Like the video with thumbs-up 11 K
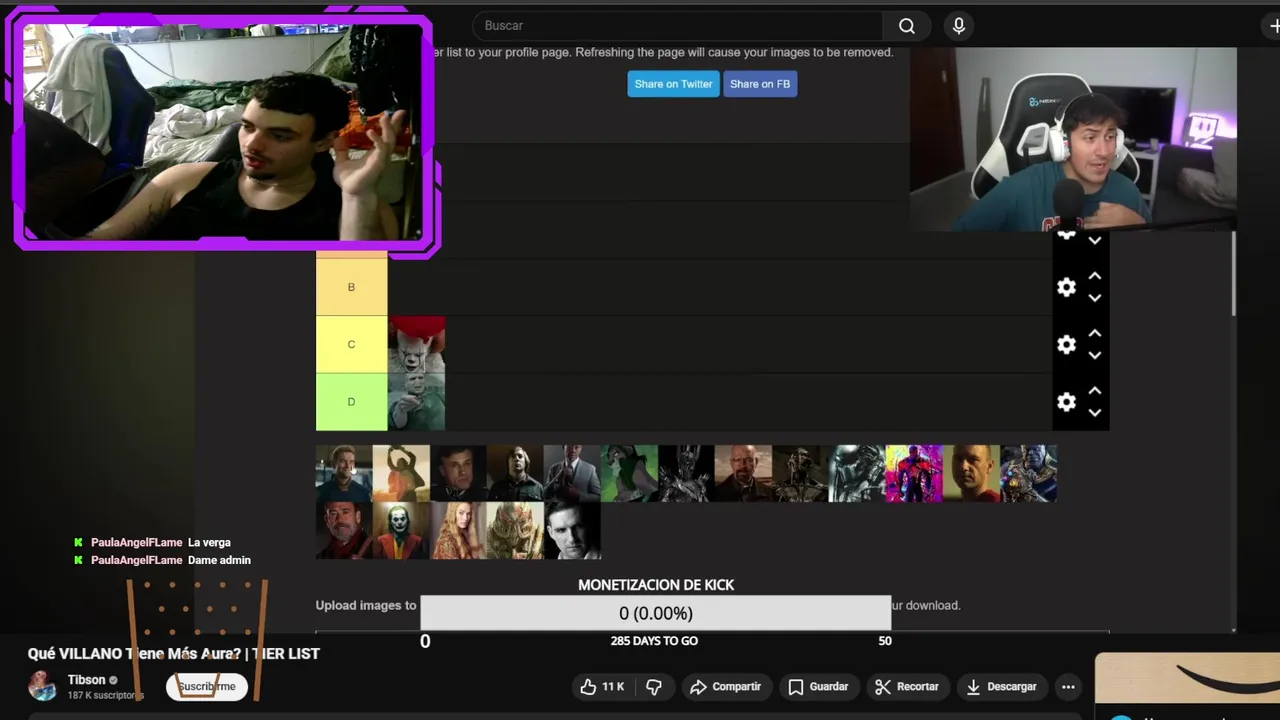Screen dimensions: 1280x720 [602, 687]
